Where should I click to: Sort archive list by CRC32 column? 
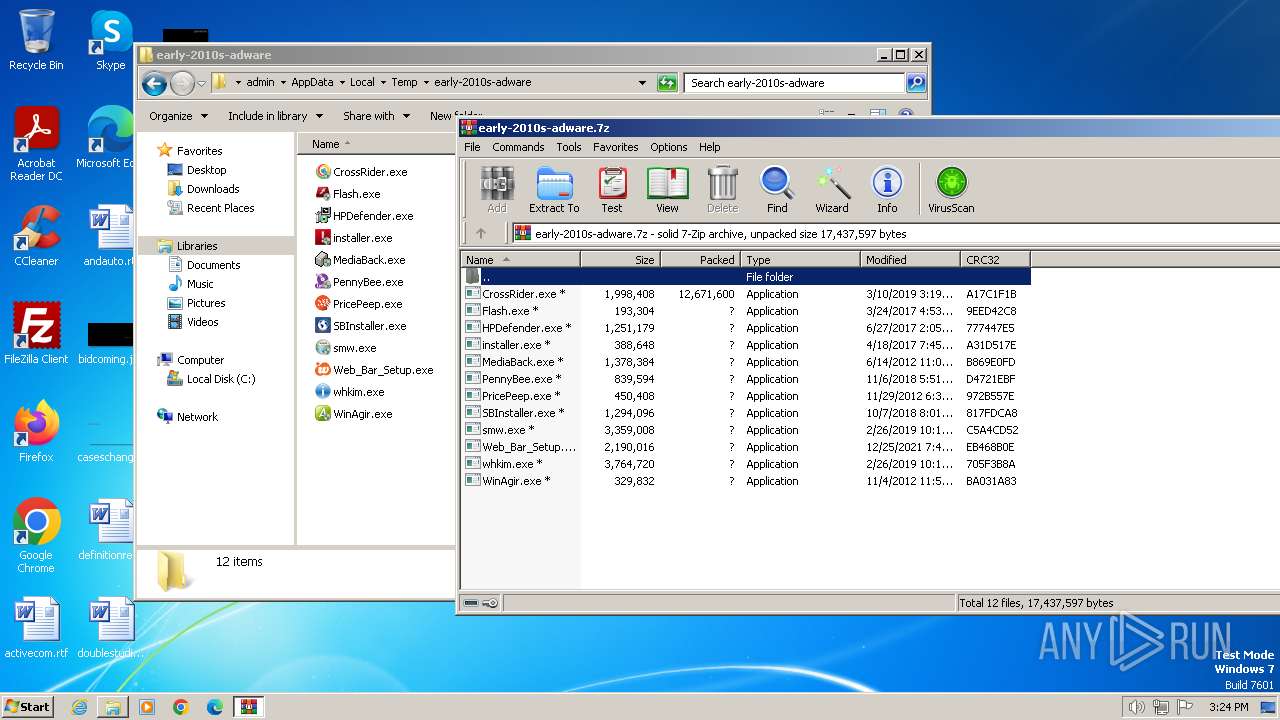(x=995, y=259)
